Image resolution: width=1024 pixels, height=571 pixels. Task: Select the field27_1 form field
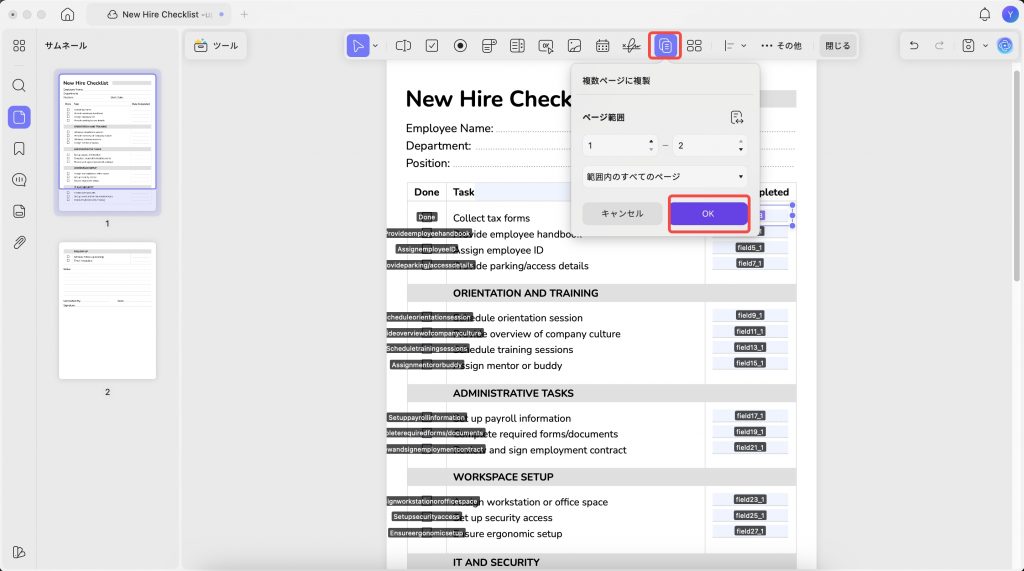(750, 531)
